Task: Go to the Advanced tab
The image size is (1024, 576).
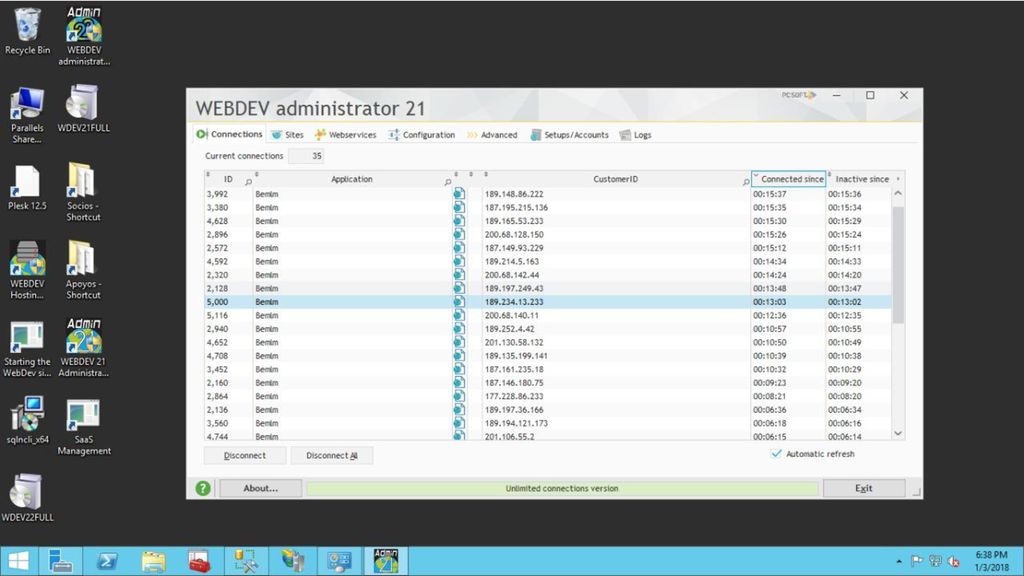Action: pos(492,135)
